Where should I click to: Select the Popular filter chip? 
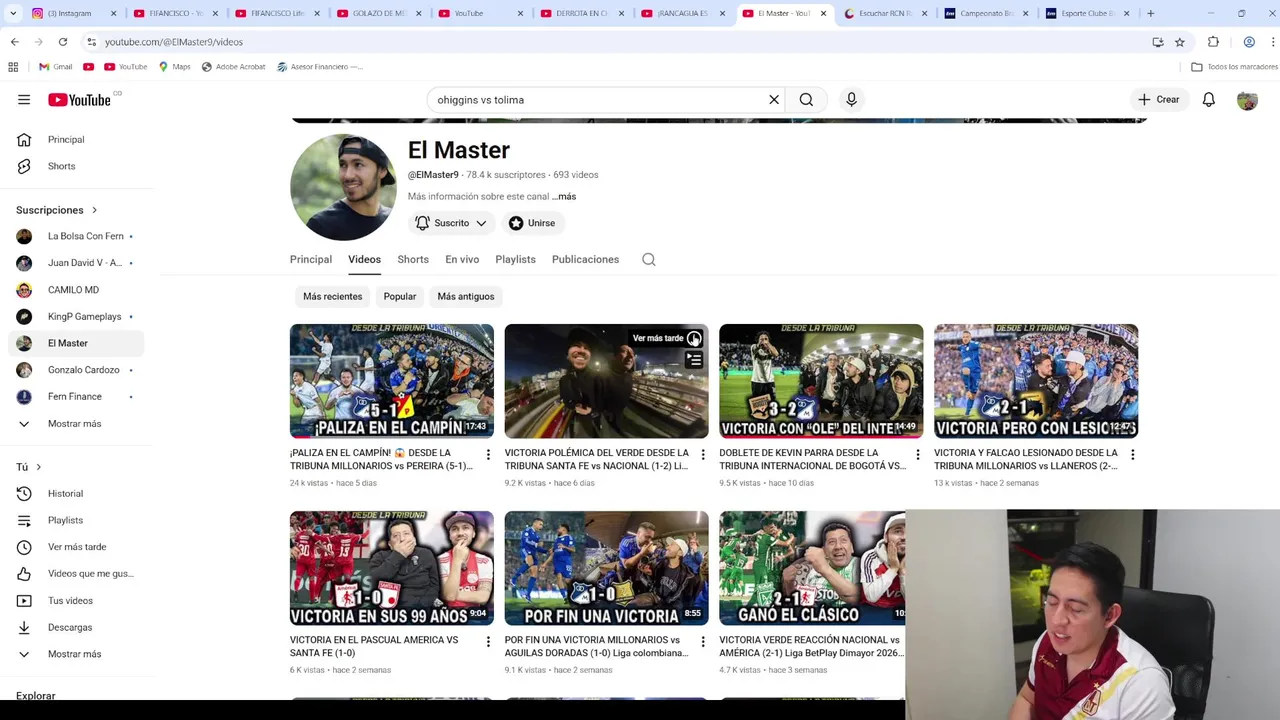399,297
